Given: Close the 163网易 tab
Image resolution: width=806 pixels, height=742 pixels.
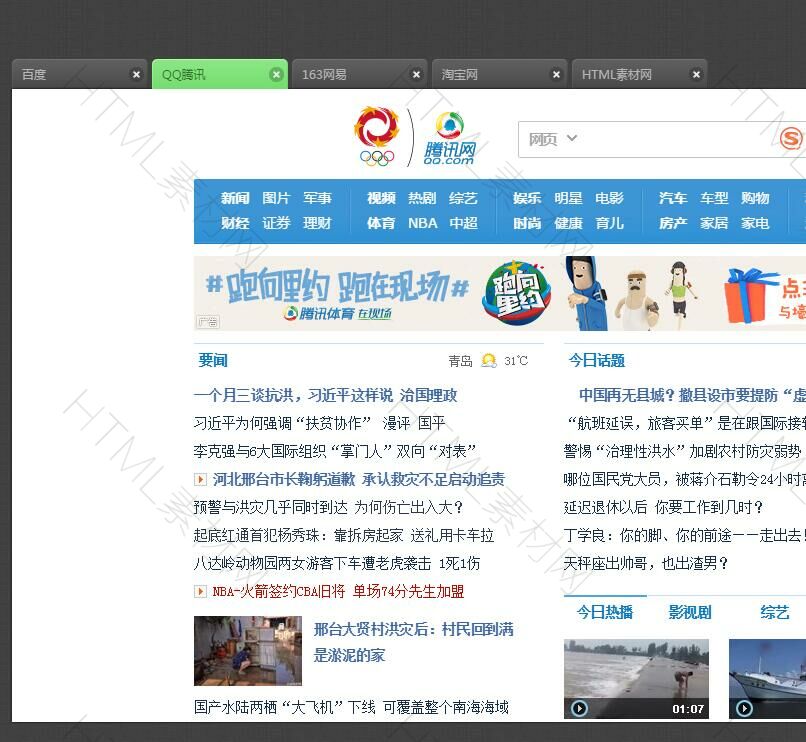Looking at the screenshot, I should (x=416, y=74).
